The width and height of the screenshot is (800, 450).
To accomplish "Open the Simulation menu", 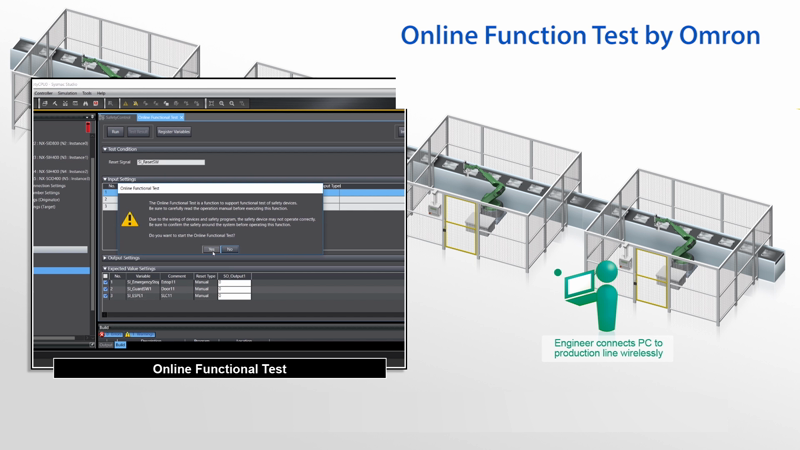I will point(67,93).
